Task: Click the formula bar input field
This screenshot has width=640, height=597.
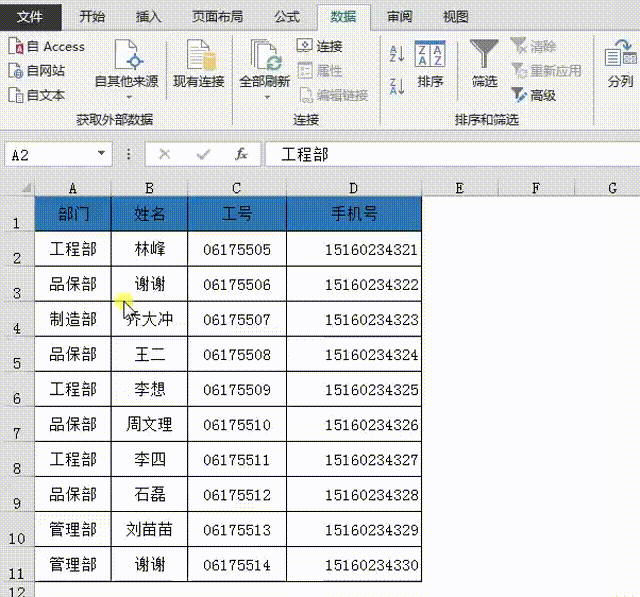Action: [450, 154]
